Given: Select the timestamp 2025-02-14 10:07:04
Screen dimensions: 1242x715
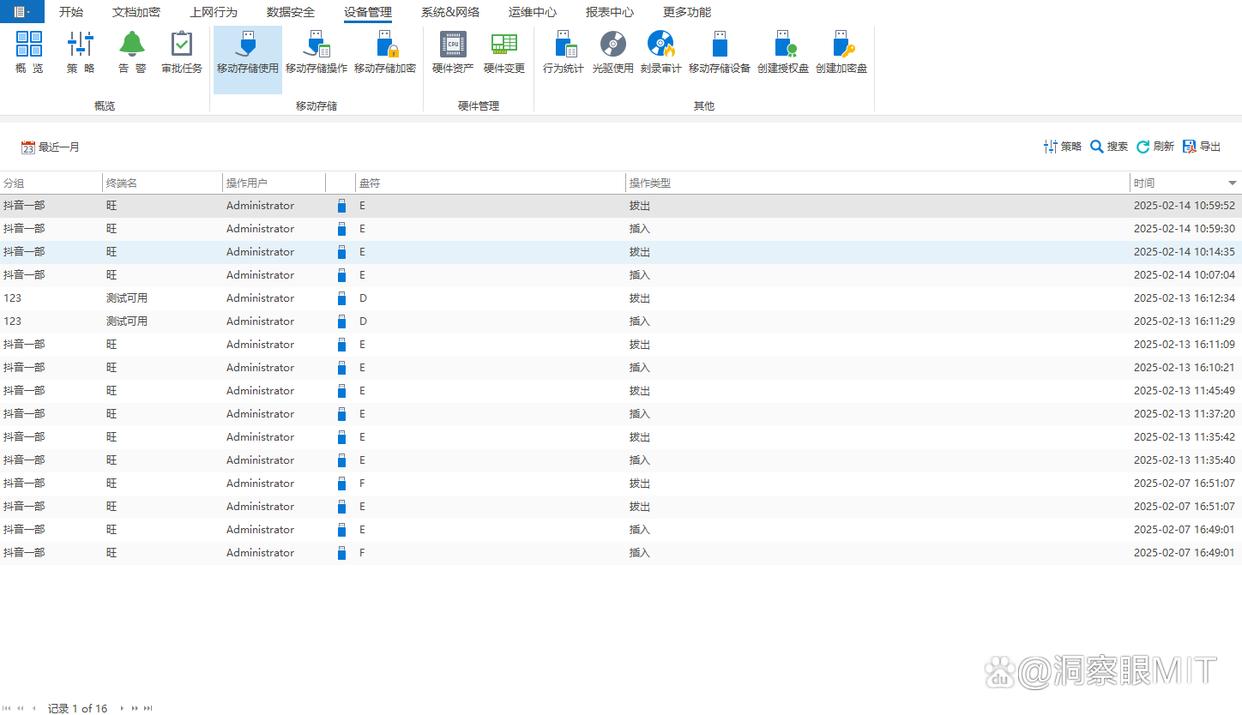Looking at the screenshot, I should tap(1184, 275).
